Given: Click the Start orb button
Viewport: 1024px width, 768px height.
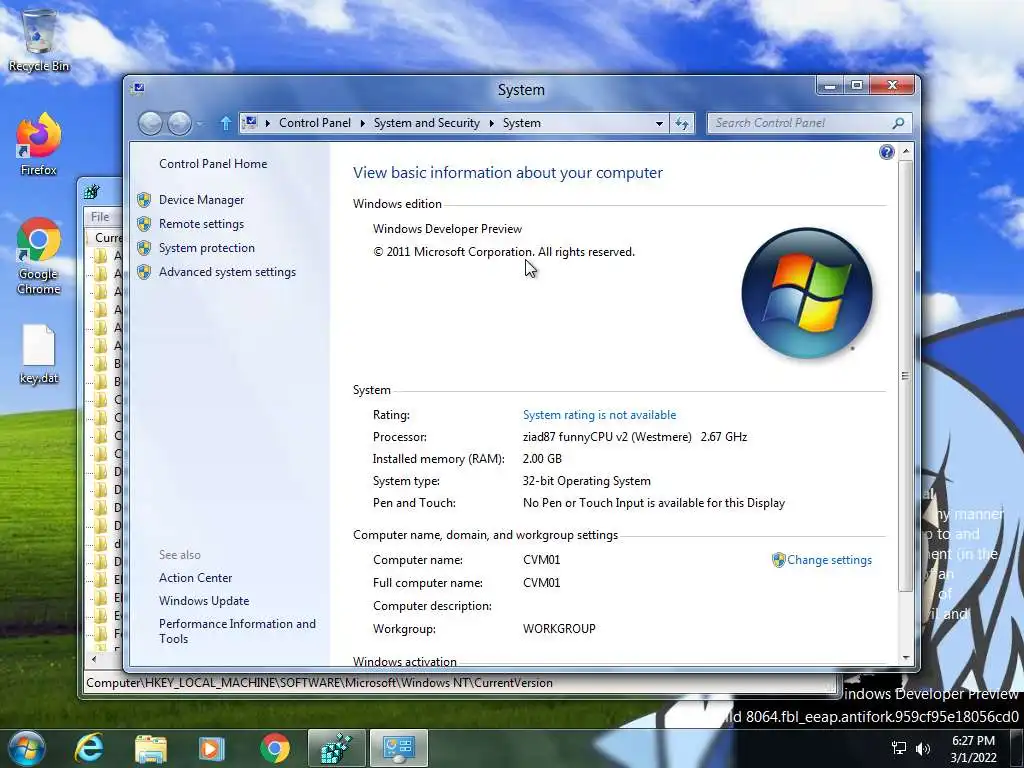Looking at the screenshot, I should click(26, 748).
